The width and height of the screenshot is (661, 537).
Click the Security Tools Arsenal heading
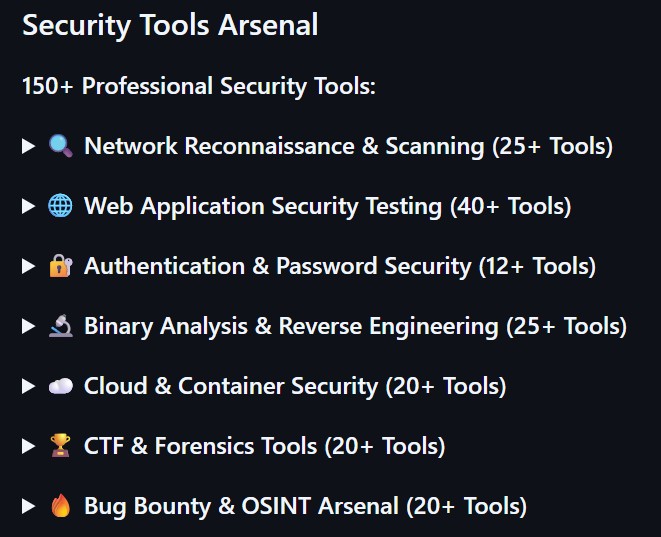point(170,26)
